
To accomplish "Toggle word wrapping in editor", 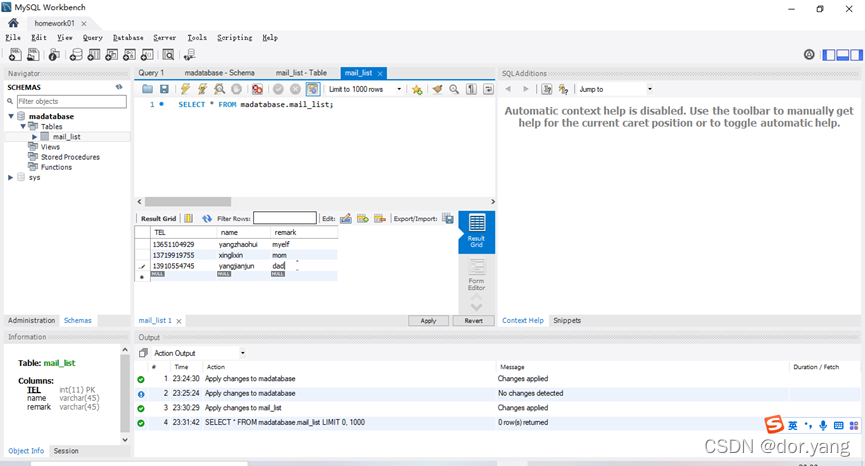I will click(488, 89).
